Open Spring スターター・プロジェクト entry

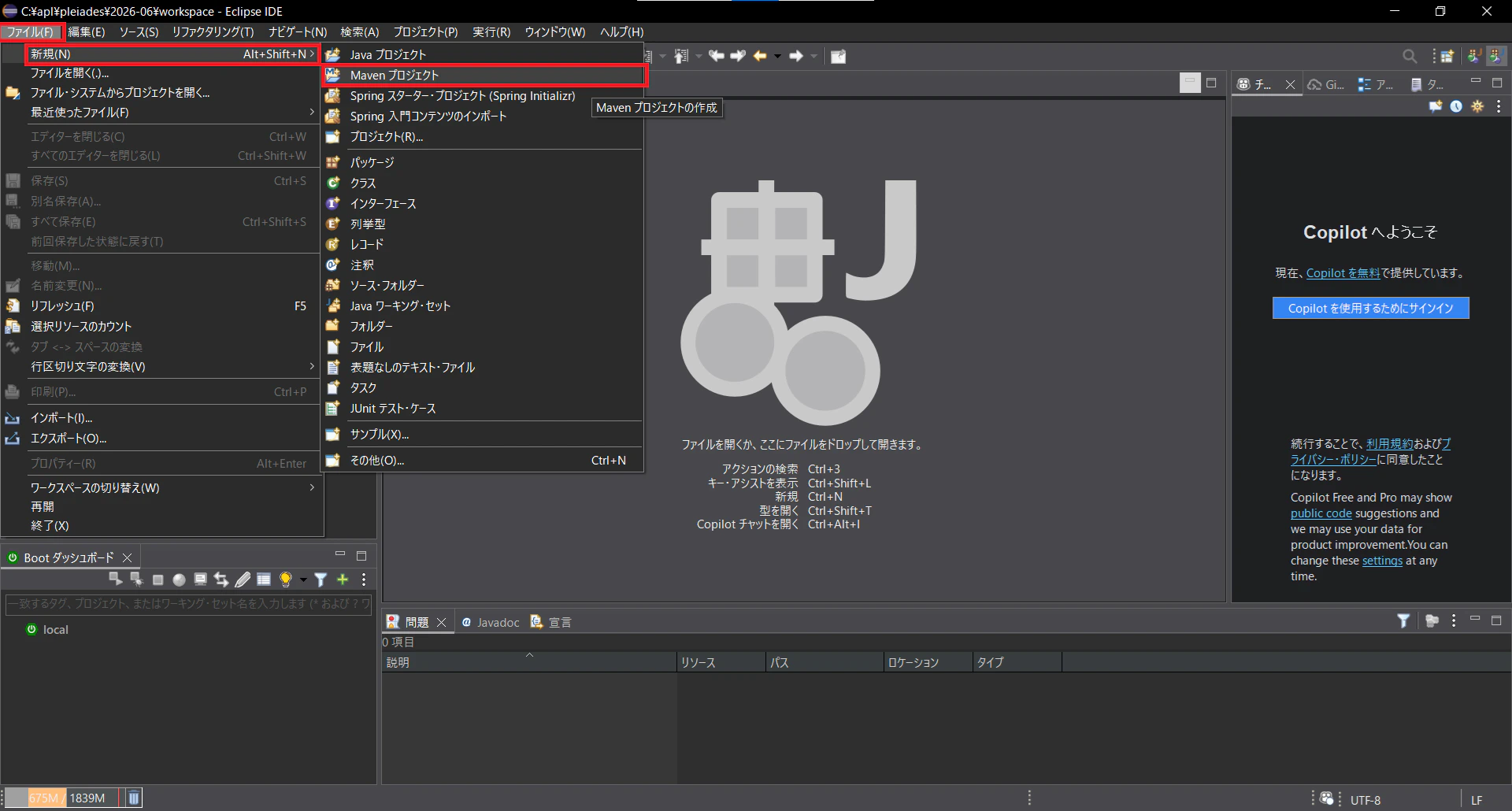point(484,96)
